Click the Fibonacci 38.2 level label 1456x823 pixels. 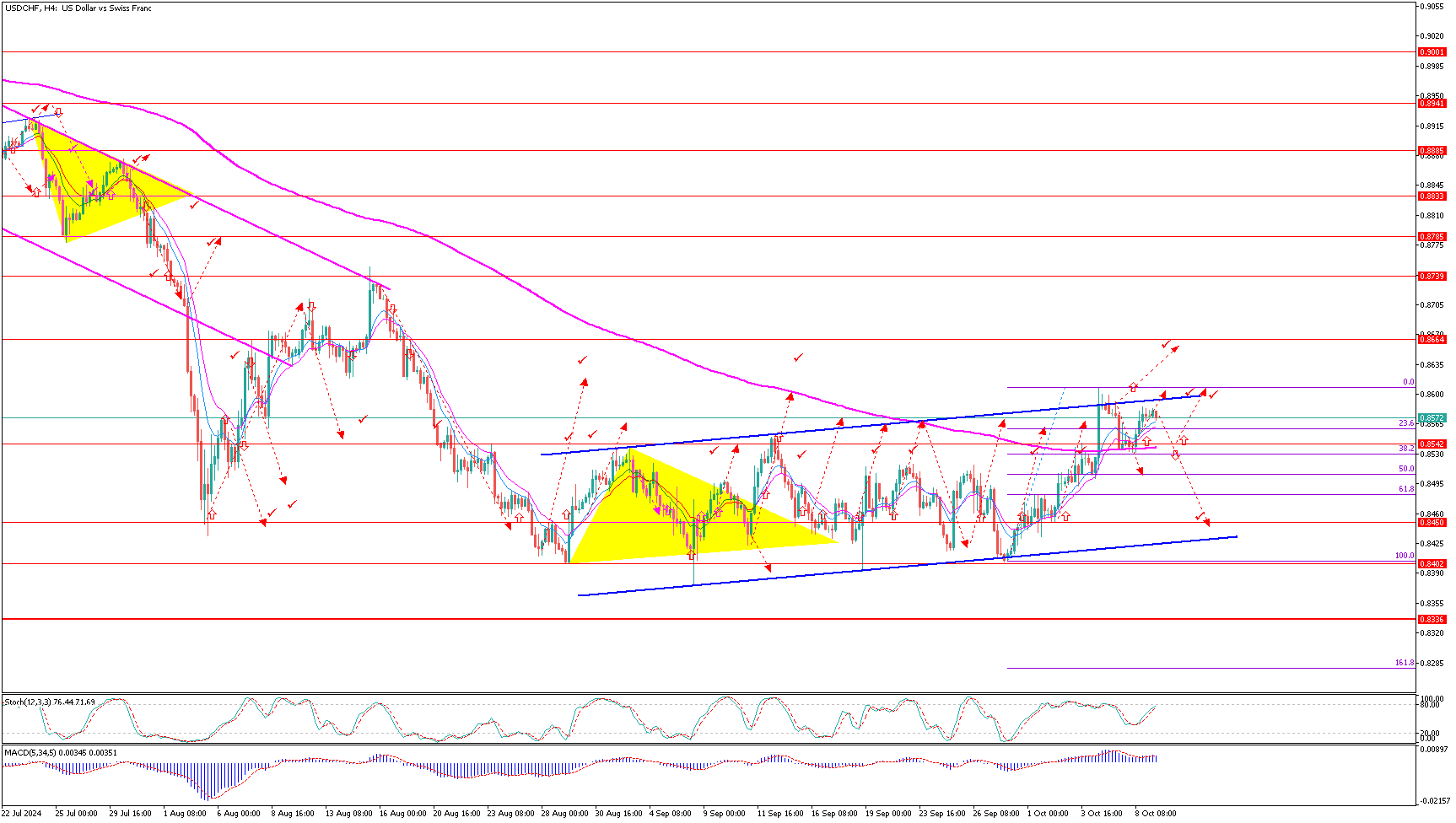click(x=1406, y=449)
